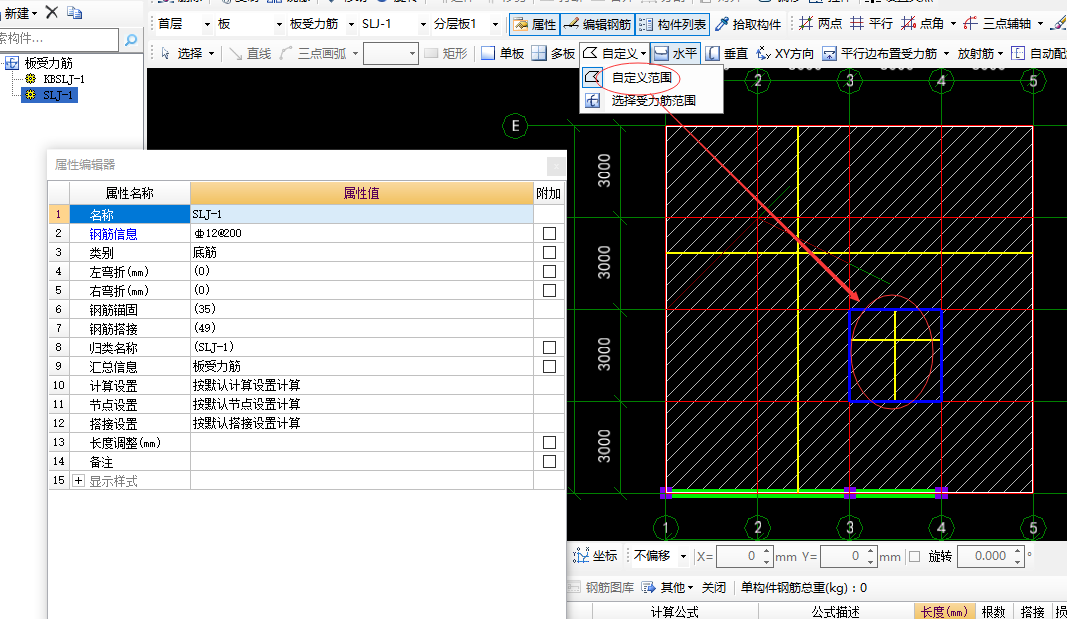Viewport: 1067px width, 619px height.
Task: Click the 属性 properties toolbar button
Action: click(x=534, y=24)
